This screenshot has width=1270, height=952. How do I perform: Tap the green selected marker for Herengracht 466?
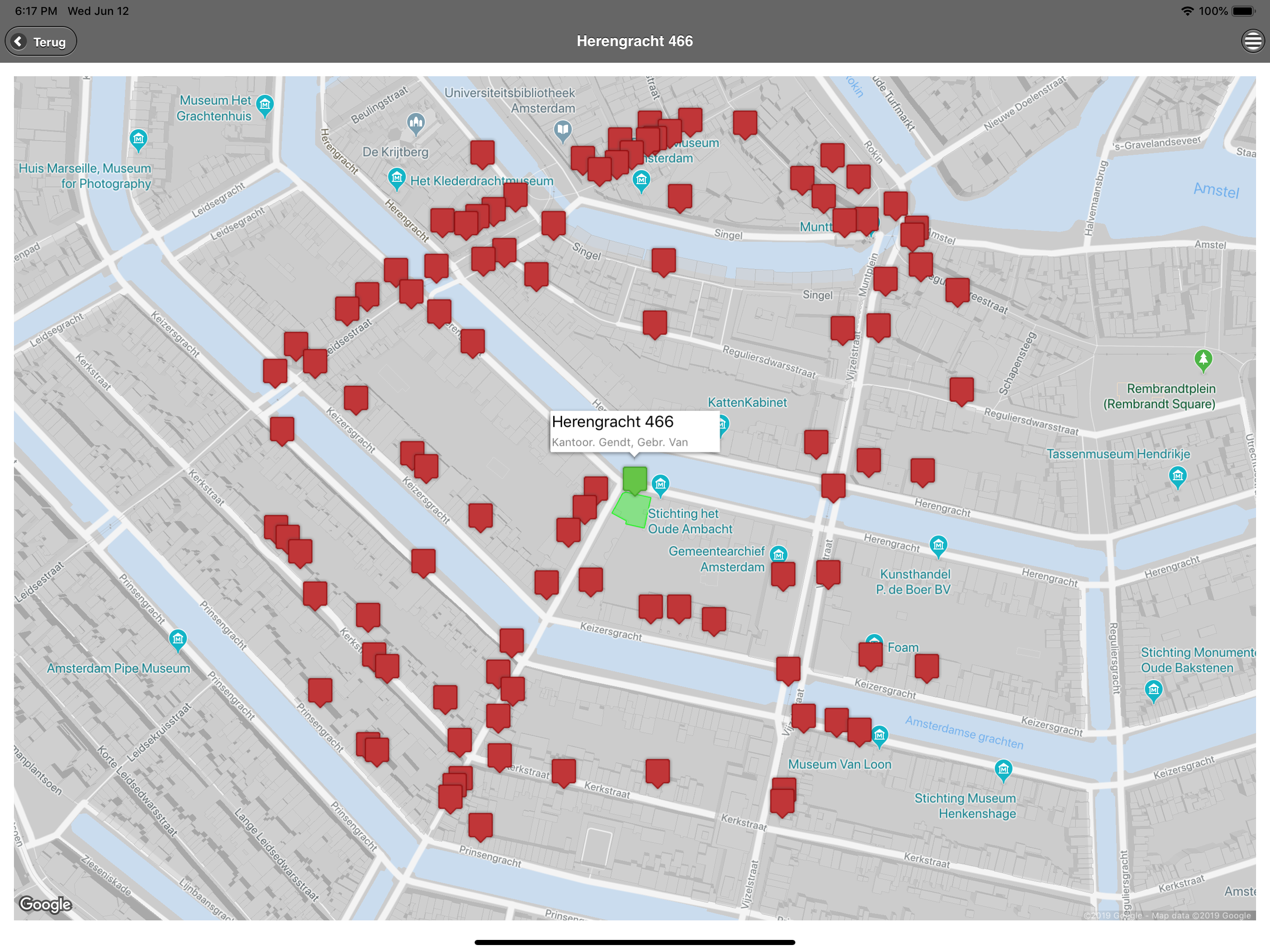pyautogui.click(x=635, y=480)
